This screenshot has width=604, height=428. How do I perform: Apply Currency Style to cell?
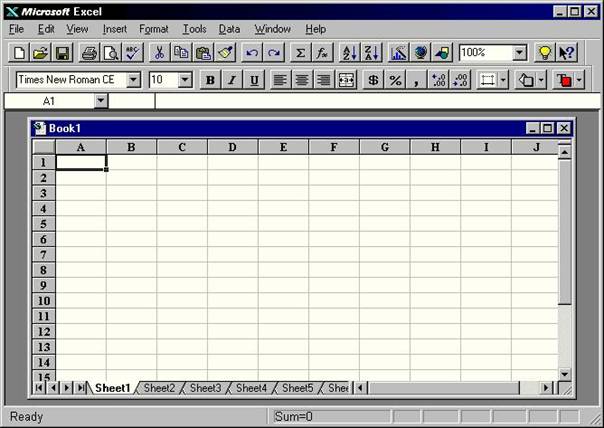click(x=373, y=80)
